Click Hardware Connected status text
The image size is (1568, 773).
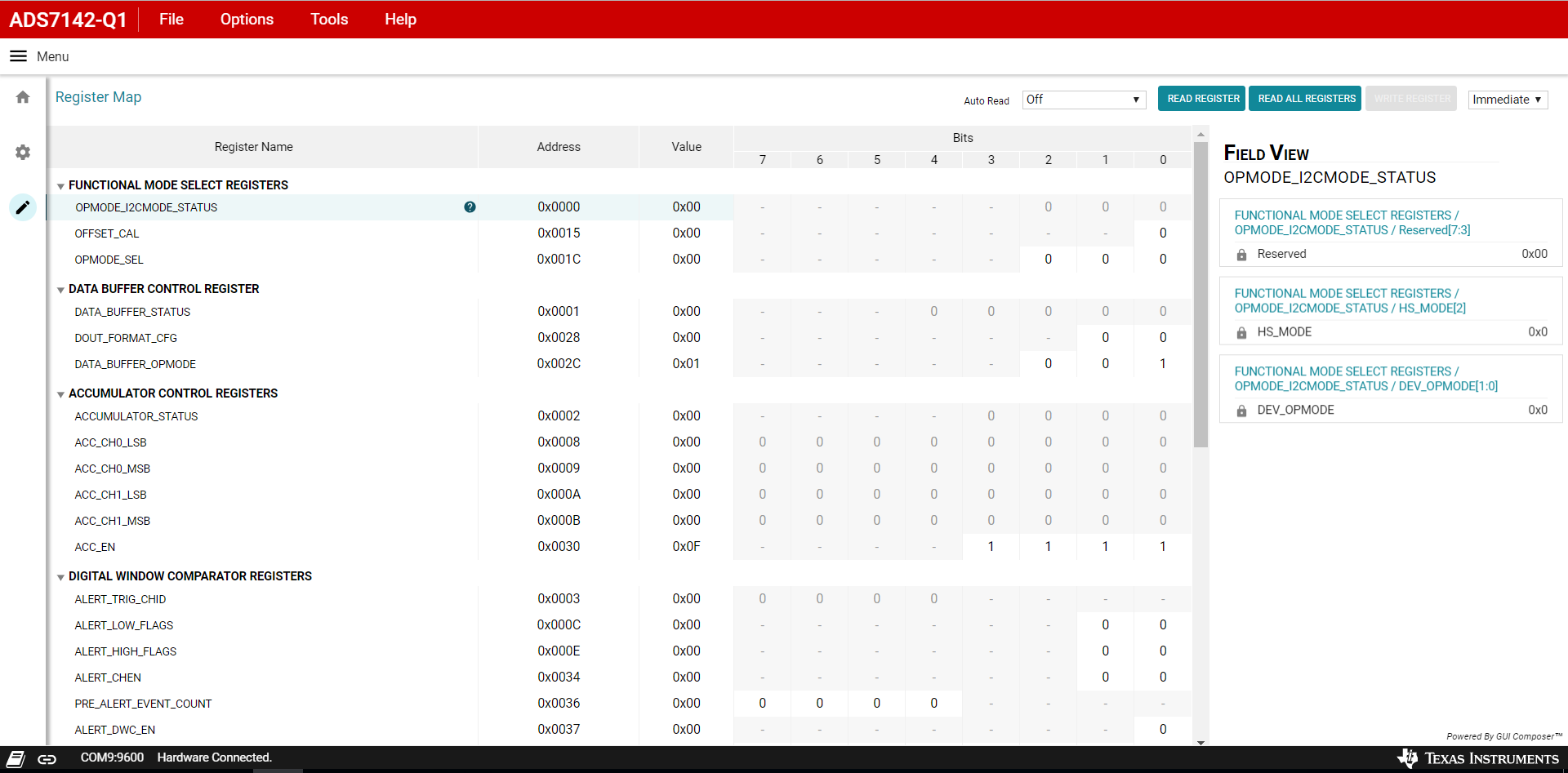(x=215, y=757)
